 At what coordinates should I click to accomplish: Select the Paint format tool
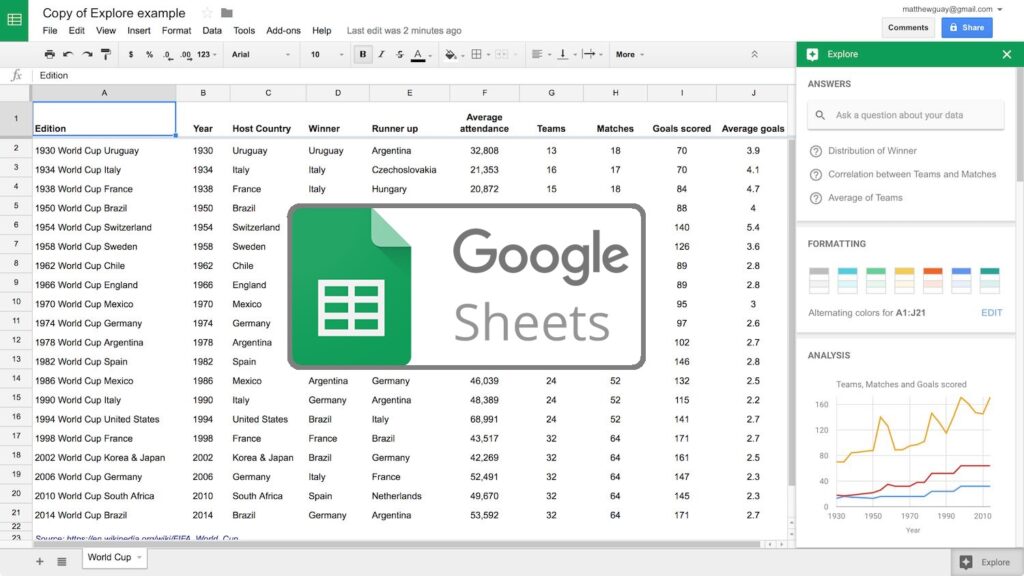click(107, 54)
